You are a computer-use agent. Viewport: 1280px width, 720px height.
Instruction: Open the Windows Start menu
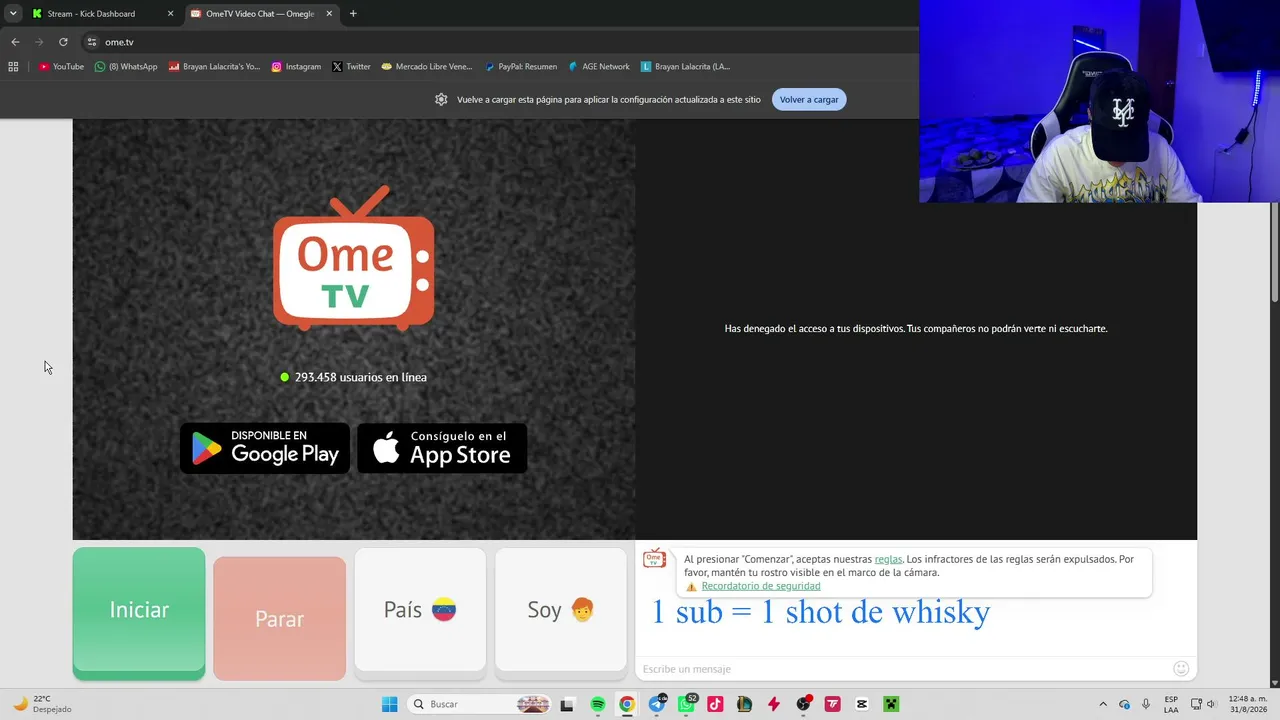point(389,704)
